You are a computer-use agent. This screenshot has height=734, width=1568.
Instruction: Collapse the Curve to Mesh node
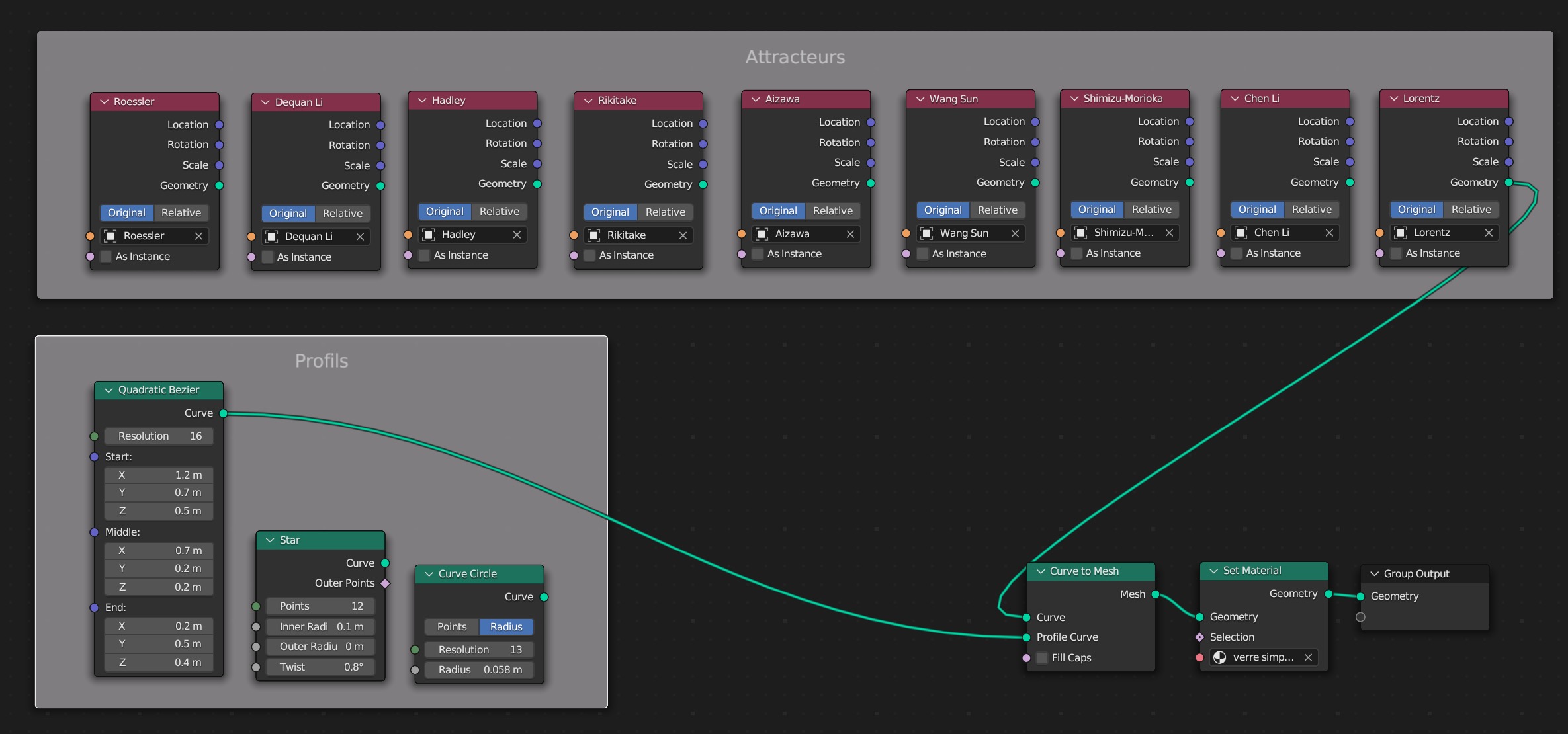pyautogui.click(x=1041, y=571)
